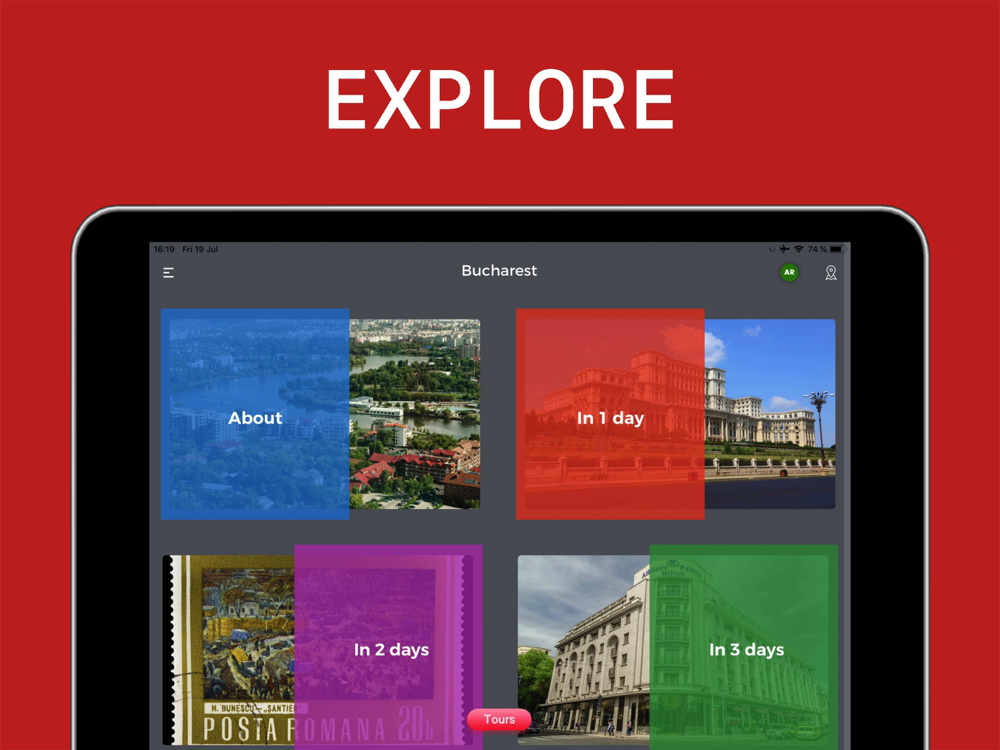1000x750 pixels.
Task: Click the airplane mode icon
Action: [x=784, y=249]
